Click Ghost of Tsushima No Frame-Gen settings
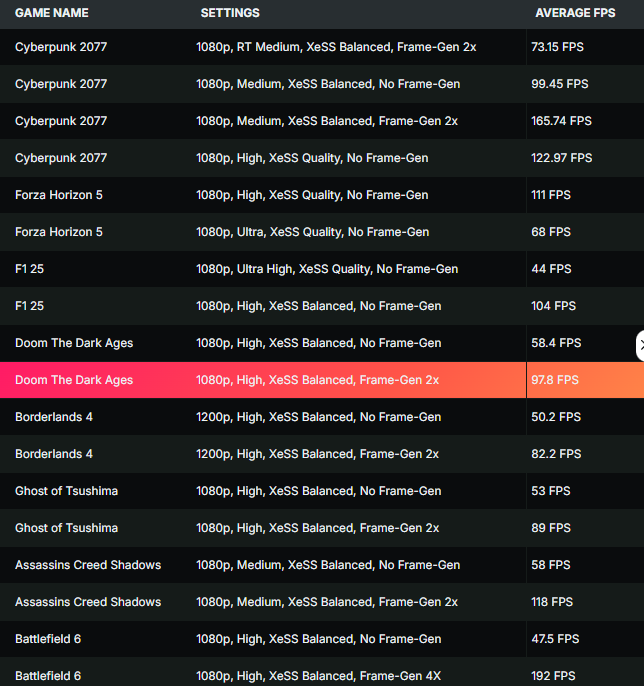 [x=318, y=491]
